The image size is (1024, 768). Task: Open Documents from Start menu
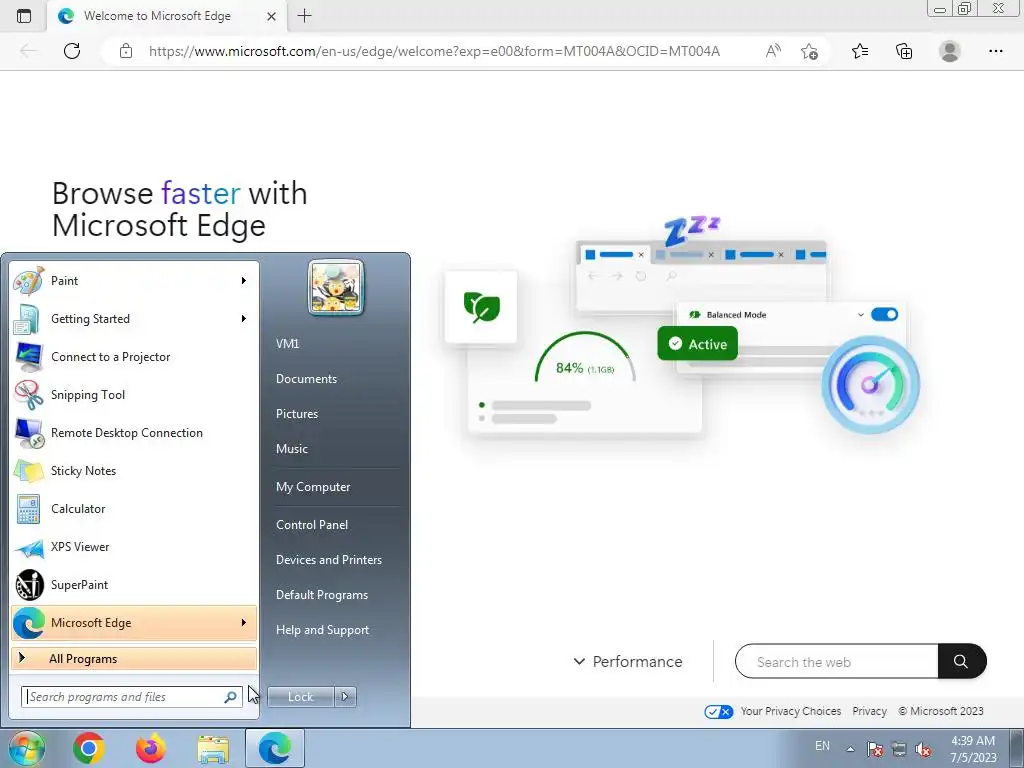pyautogui.click(x=306, y=379)
